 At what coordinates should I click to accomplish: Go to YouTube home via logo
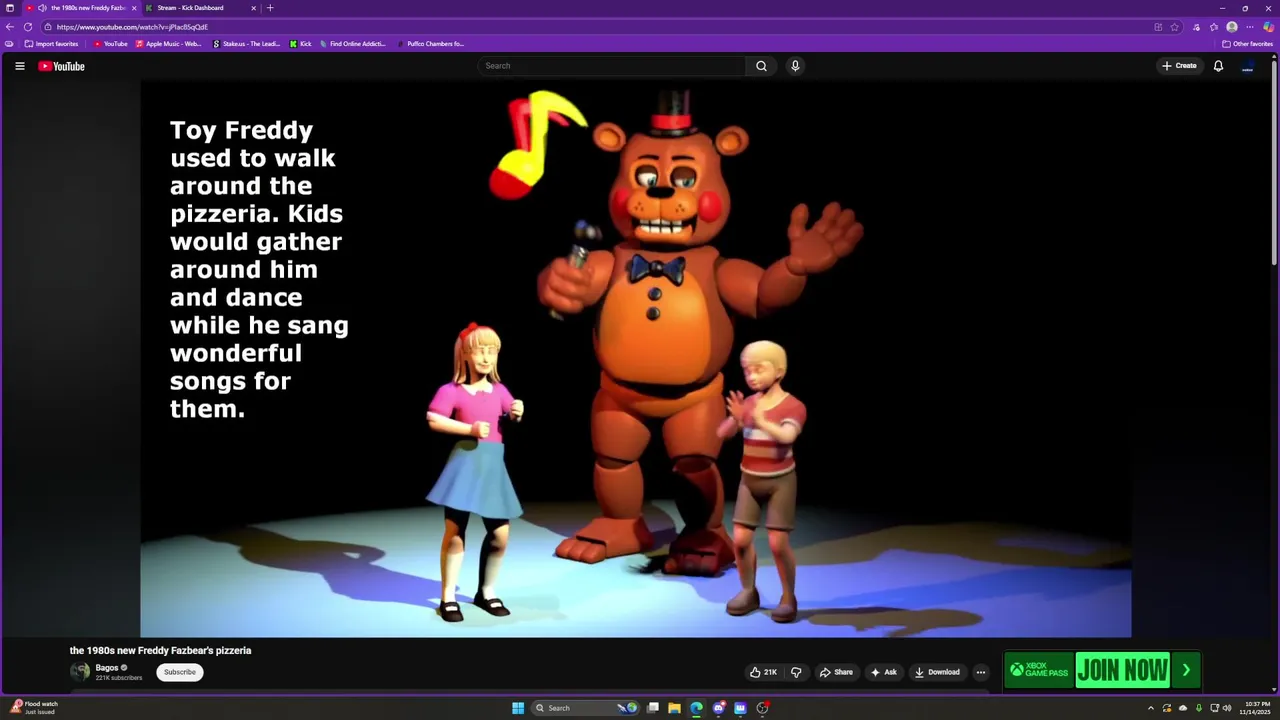click(62, 66)
